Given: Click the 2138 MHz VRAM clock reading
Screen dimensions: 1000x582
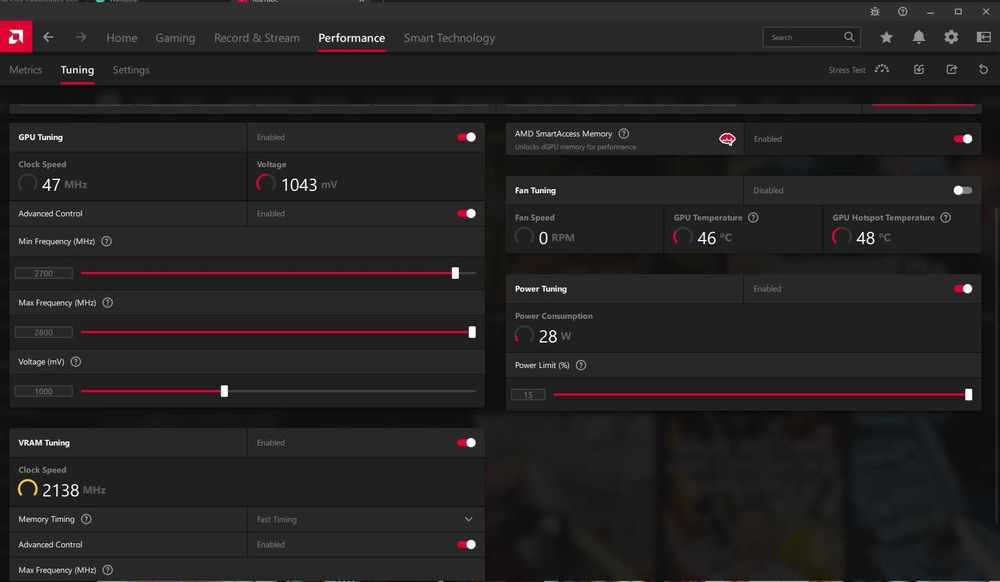Looking at the screenshot, I should tap(73, 490).
